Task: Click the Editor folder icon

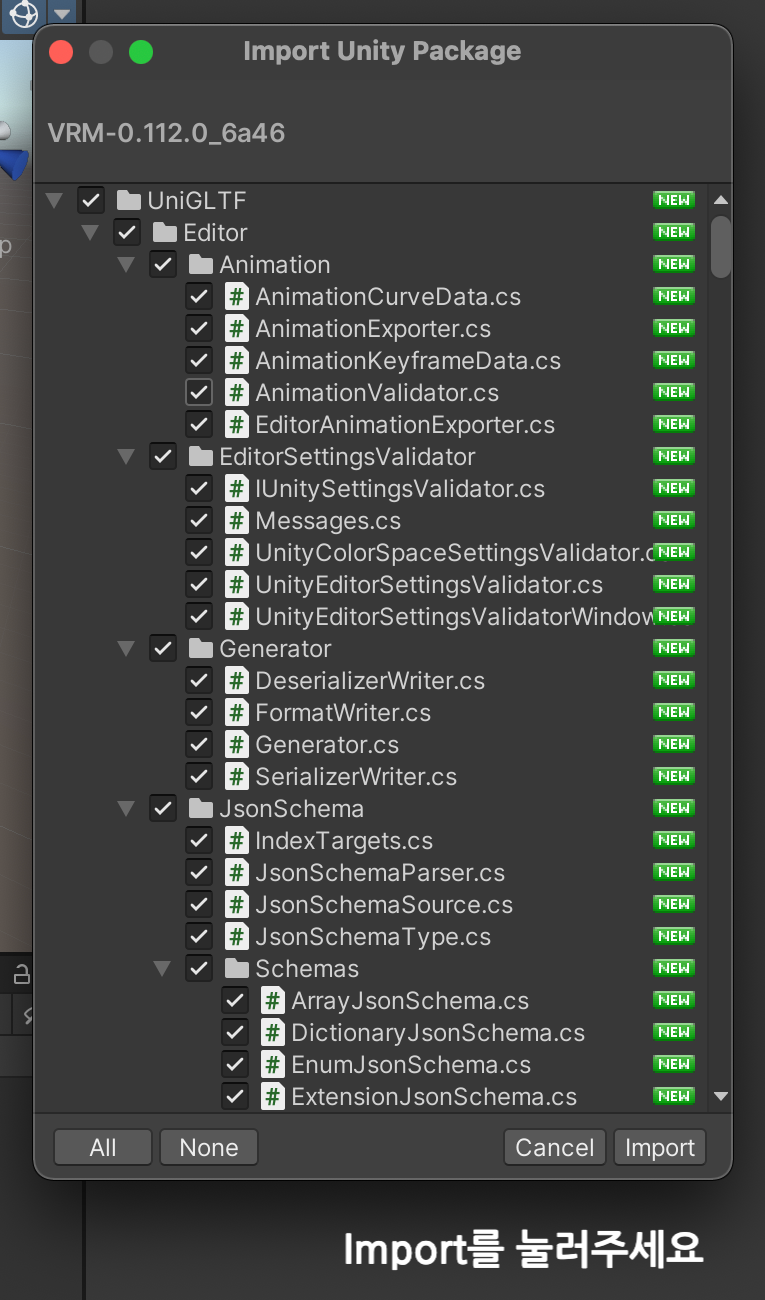Action: [165, 233]
